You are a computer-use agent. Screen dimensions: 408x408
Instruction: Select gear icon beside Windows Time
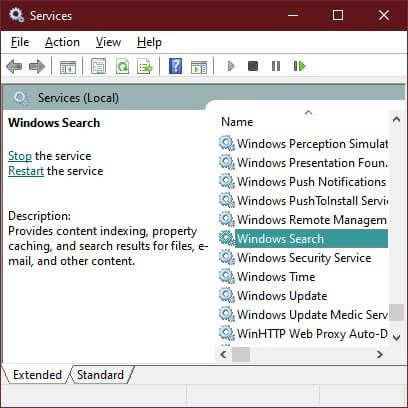point(227,277)
